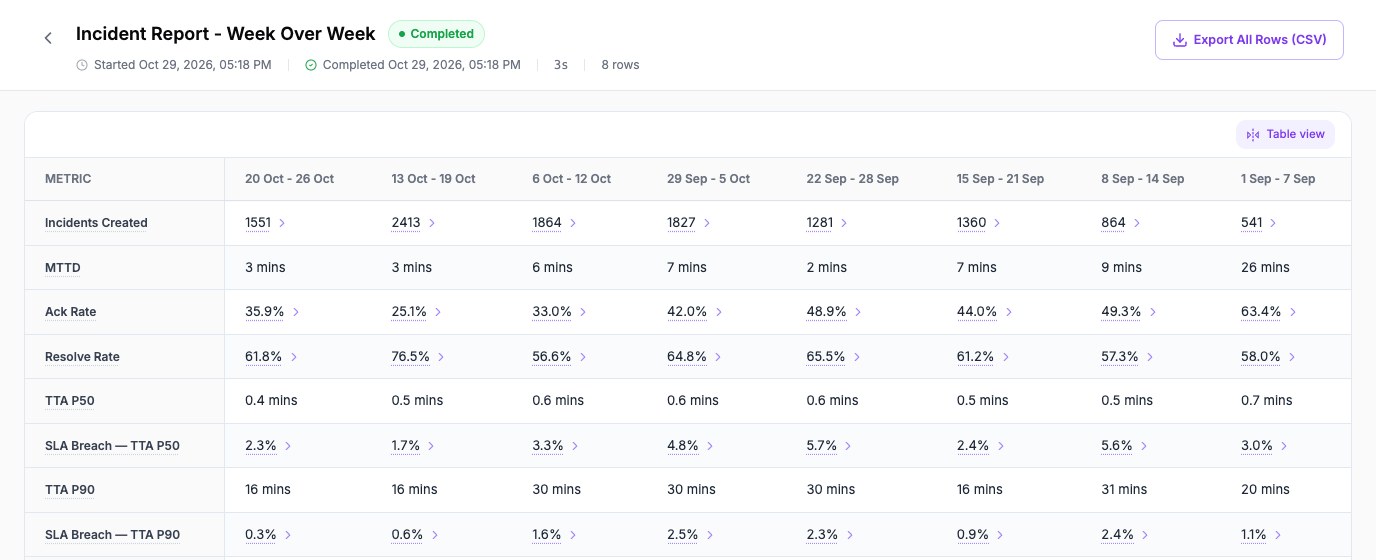Screen dimensions: 1376x560
Task: Expand the chevron next to 1281
Action: point(844,223)
